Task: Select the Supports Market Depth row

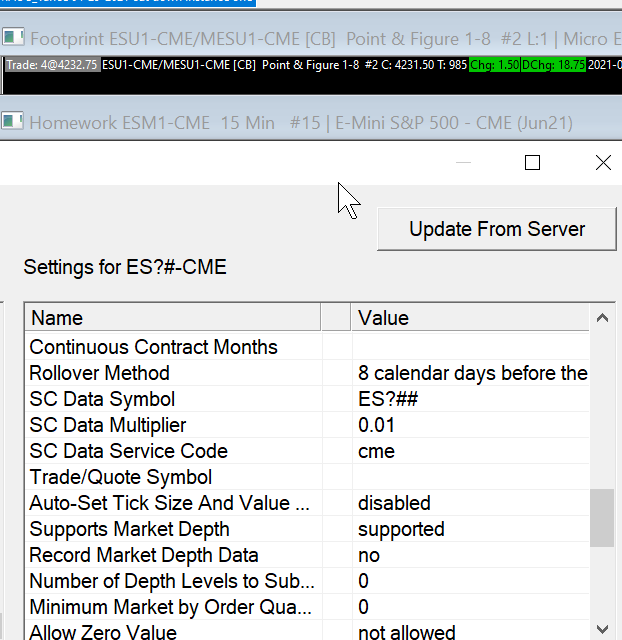Action: [x=307, y=529]
